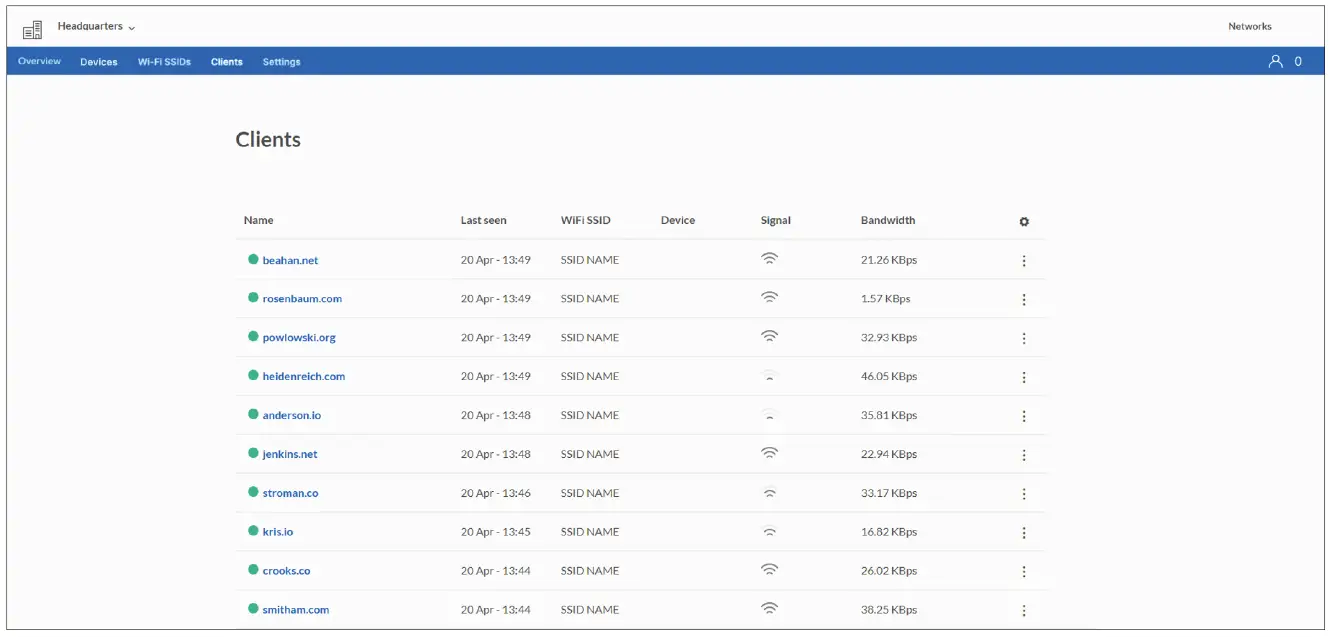Click the 35.81 KBps bandwidth value

pyautogui.click(x=889, y=415)
